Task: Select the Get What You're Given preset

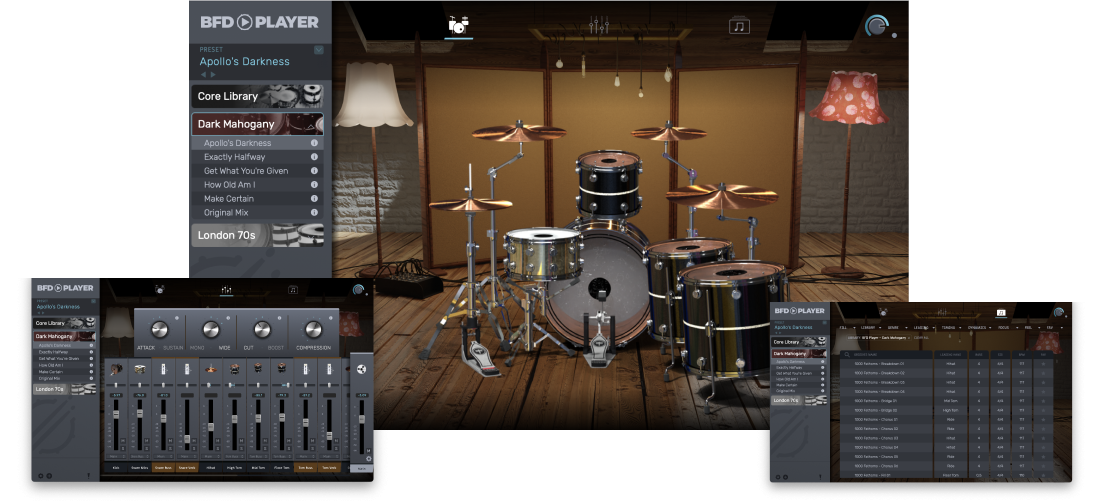Action: coord(246,171)
